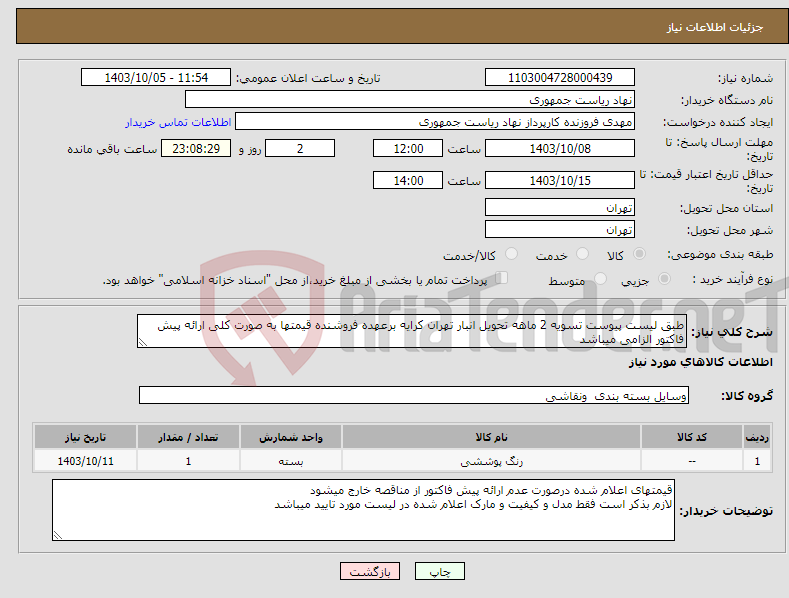Click the نام کالا column header
789x598 pixels.
(491, 437)
